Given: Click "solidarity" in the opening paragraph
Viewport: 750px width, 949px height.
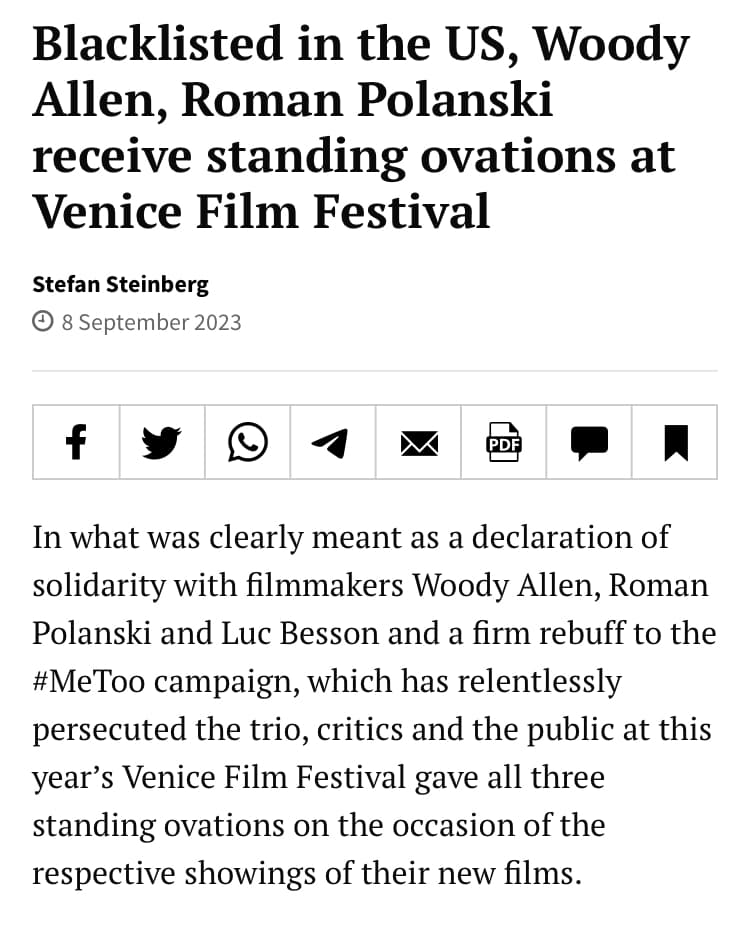Looking at the screenshot, I should [99, 586].
